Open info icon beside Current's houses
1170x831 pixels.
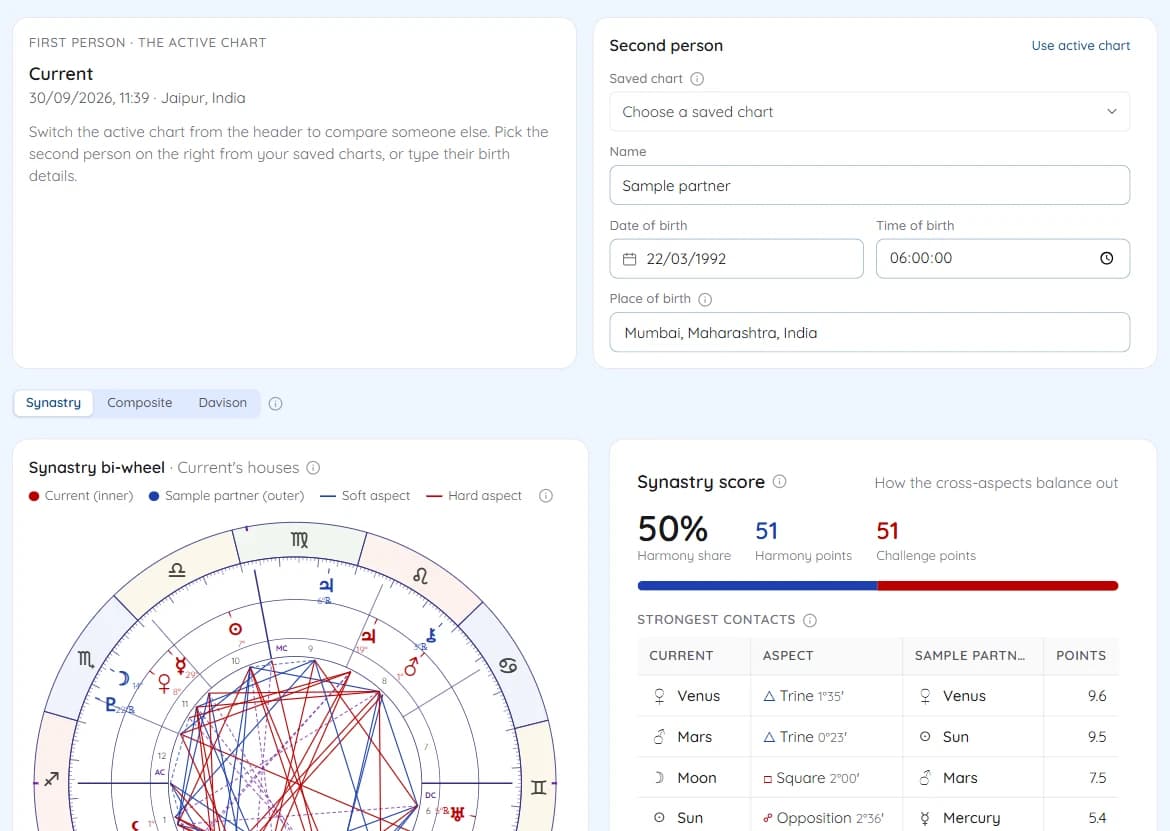click(x=313, y=468)
